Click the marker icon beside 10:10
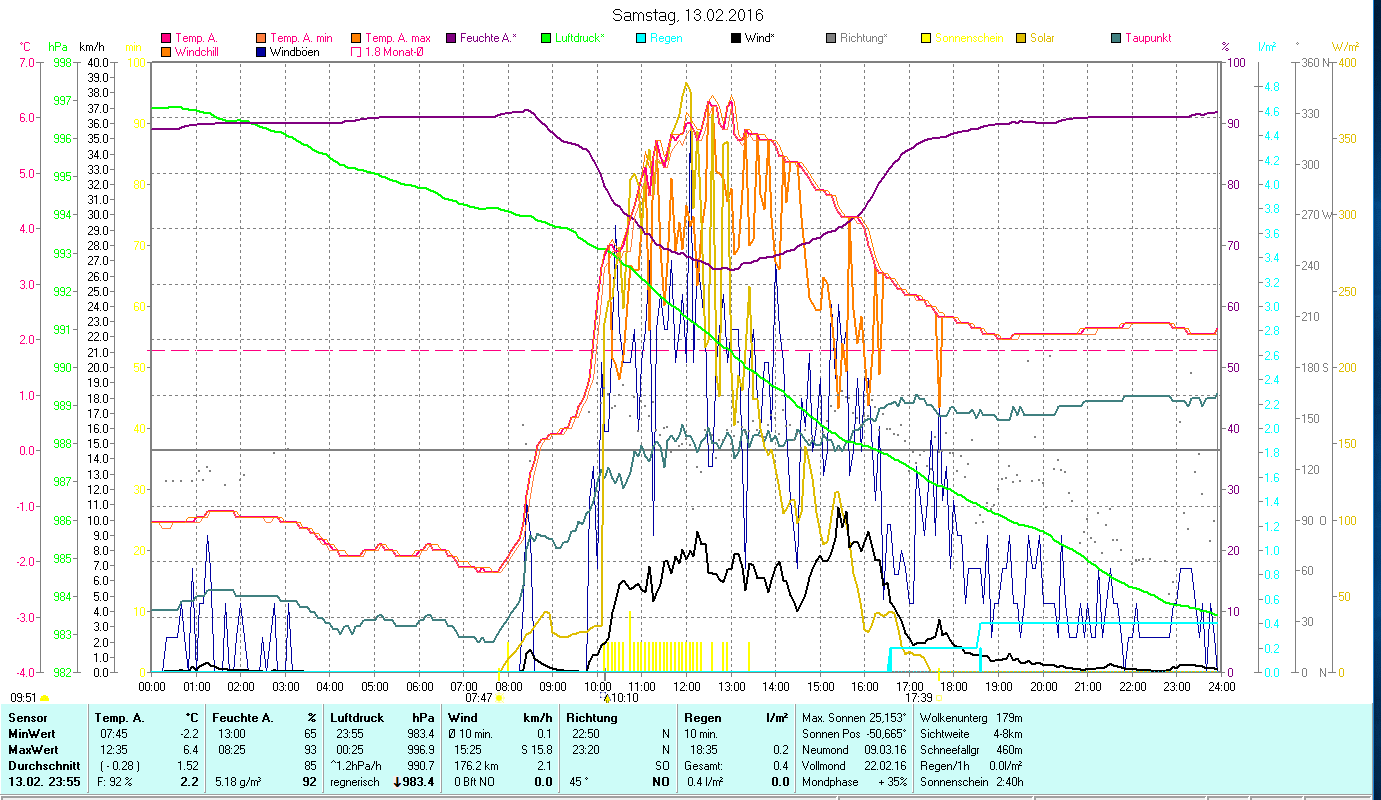The height and width of the screenshot is (800, 1381). (606, 698)
